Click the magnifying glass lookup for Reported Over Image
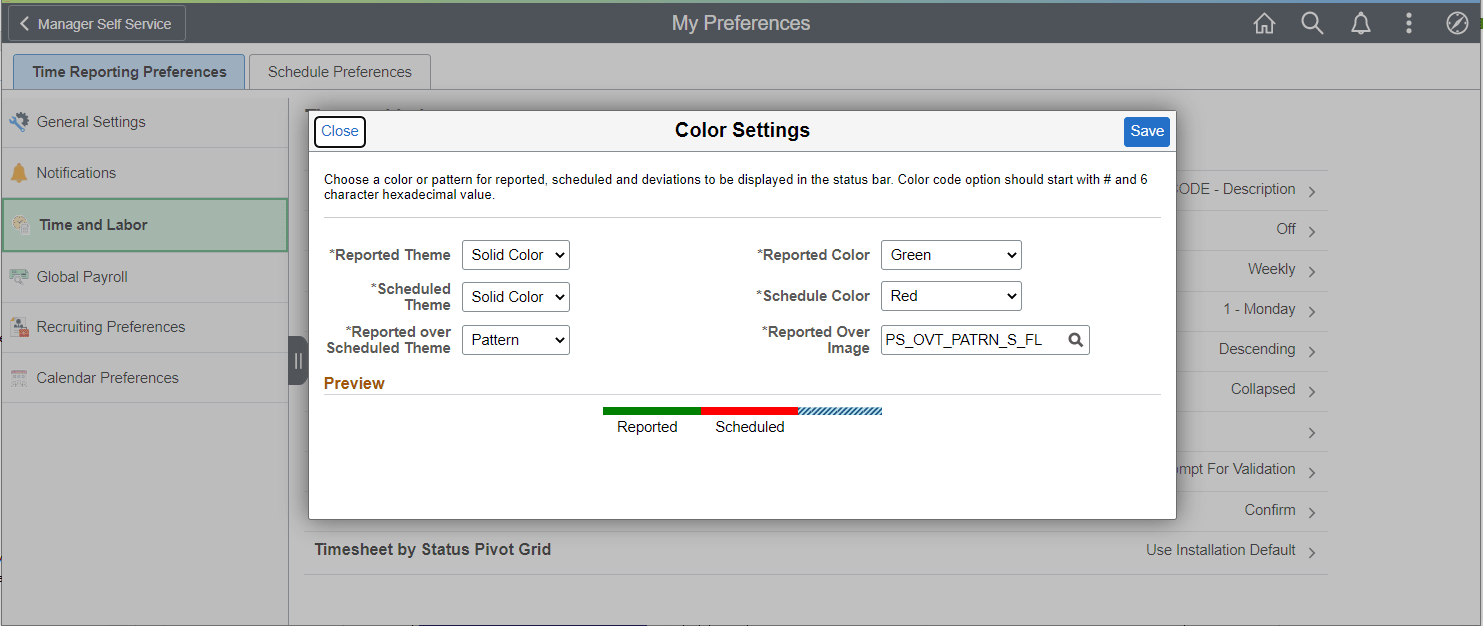The height and width of the screenshot is (626, 1483). (1075, 340)
